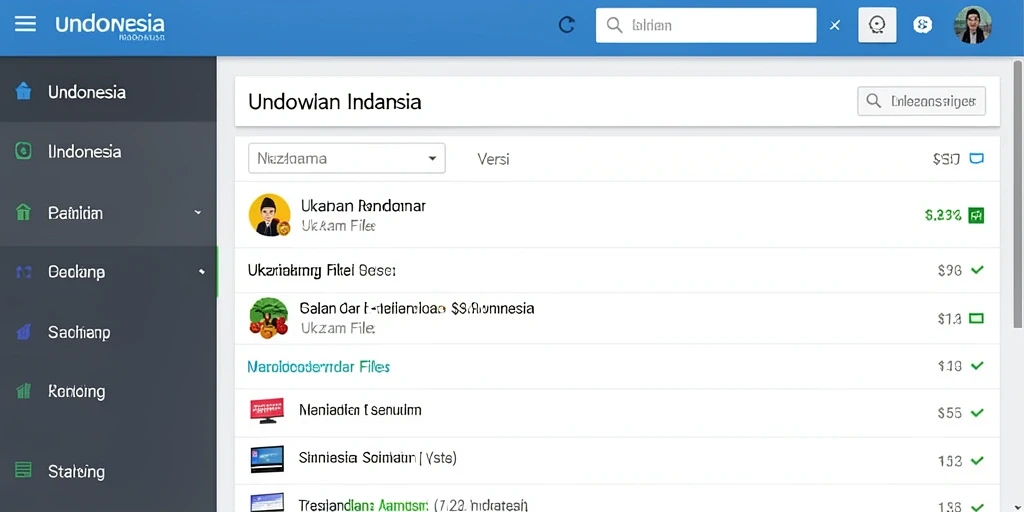
Task: Click the vertical scrollbar on the right
Action: [1017, 194]
